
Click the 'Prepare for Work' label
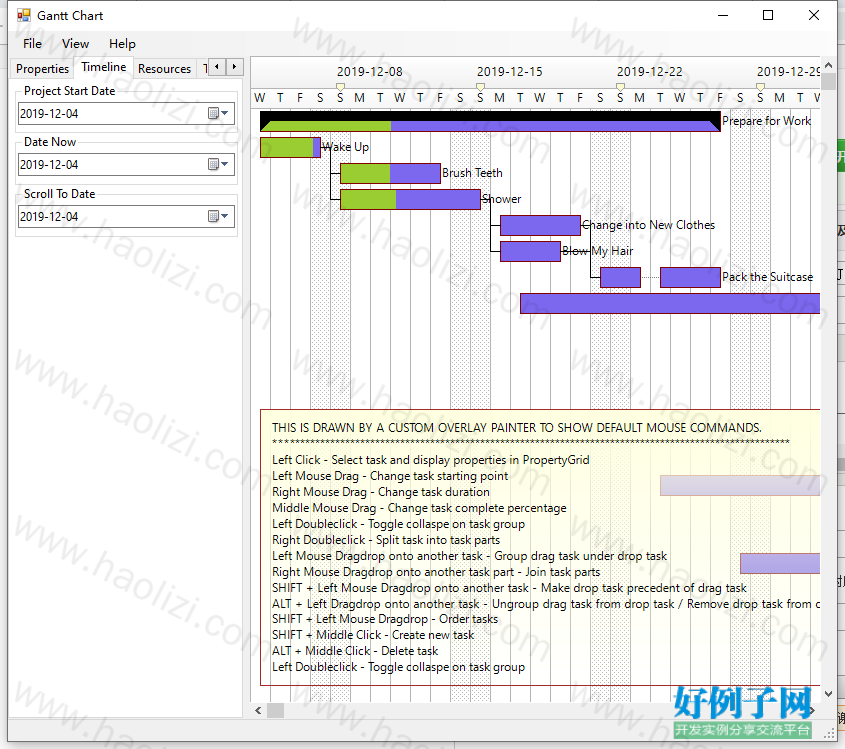click(x=766, y=121)
